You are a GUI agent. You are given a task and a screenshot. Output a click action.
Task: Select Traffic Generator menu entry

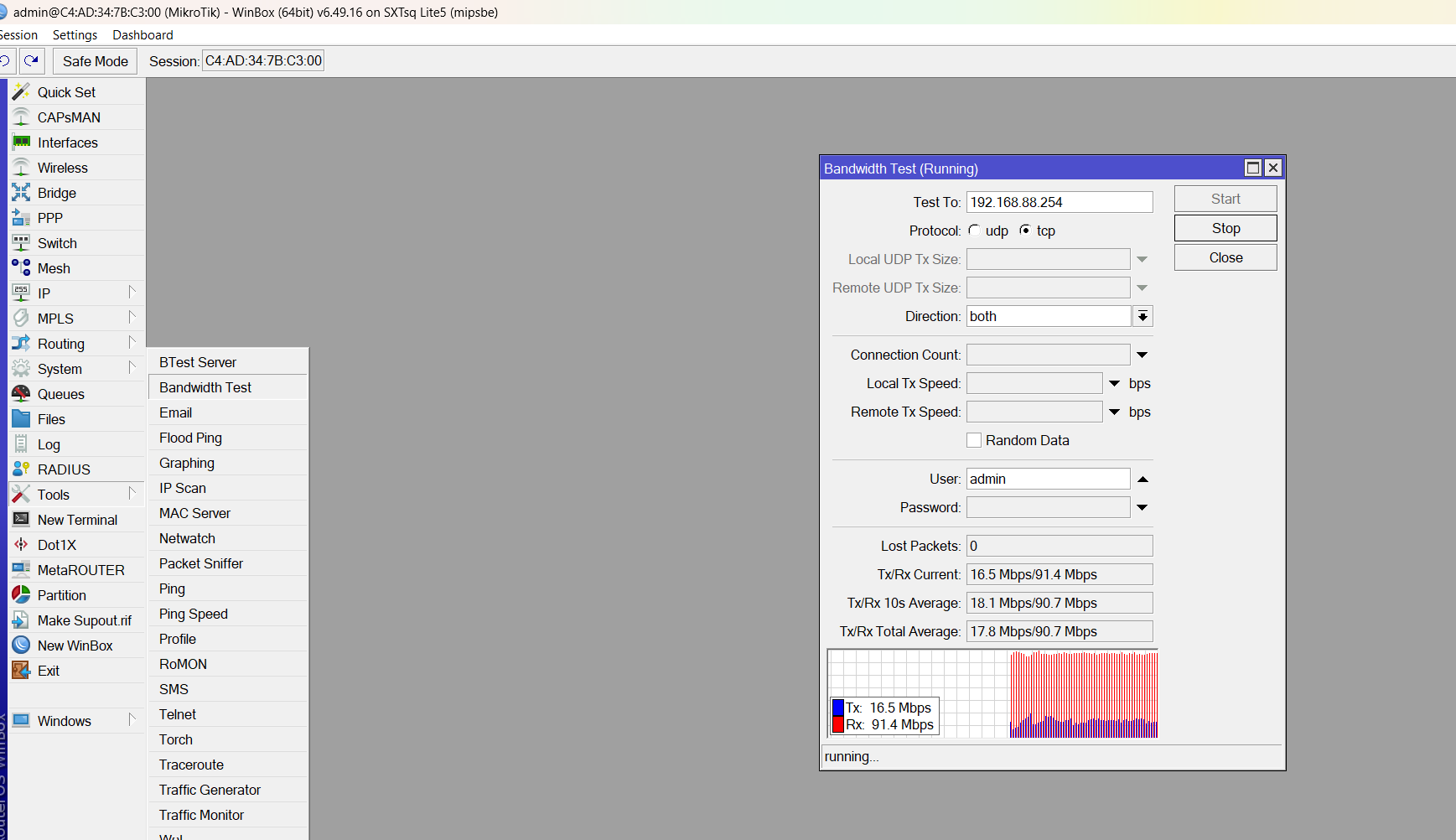[228, 790]
